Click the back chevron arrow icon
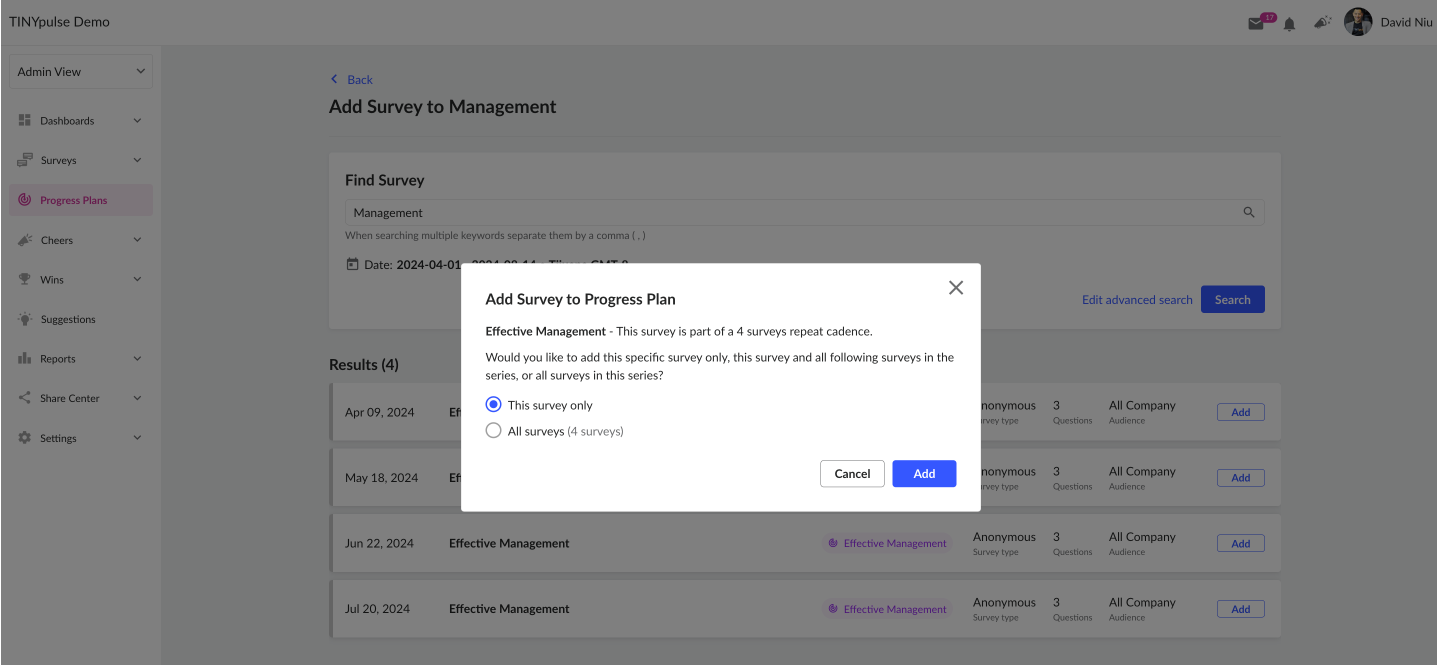The image size is (1437, 665). 334,79
